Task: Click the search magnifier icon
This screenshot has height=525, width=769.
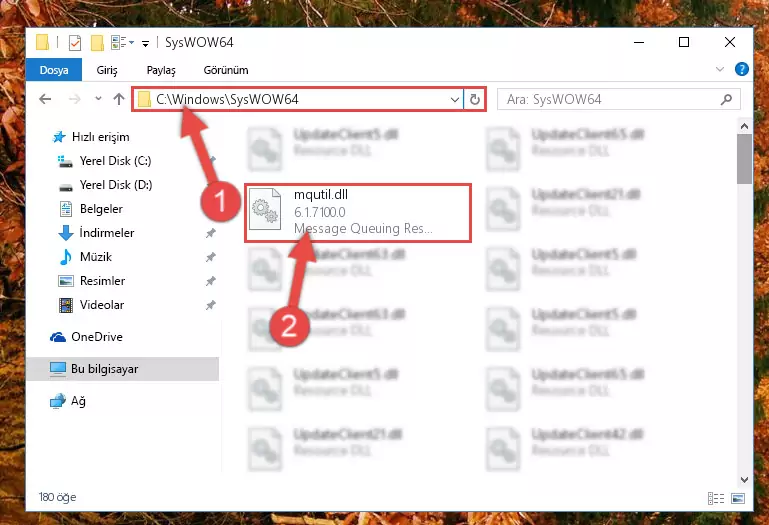Action: tap(726, 100)
